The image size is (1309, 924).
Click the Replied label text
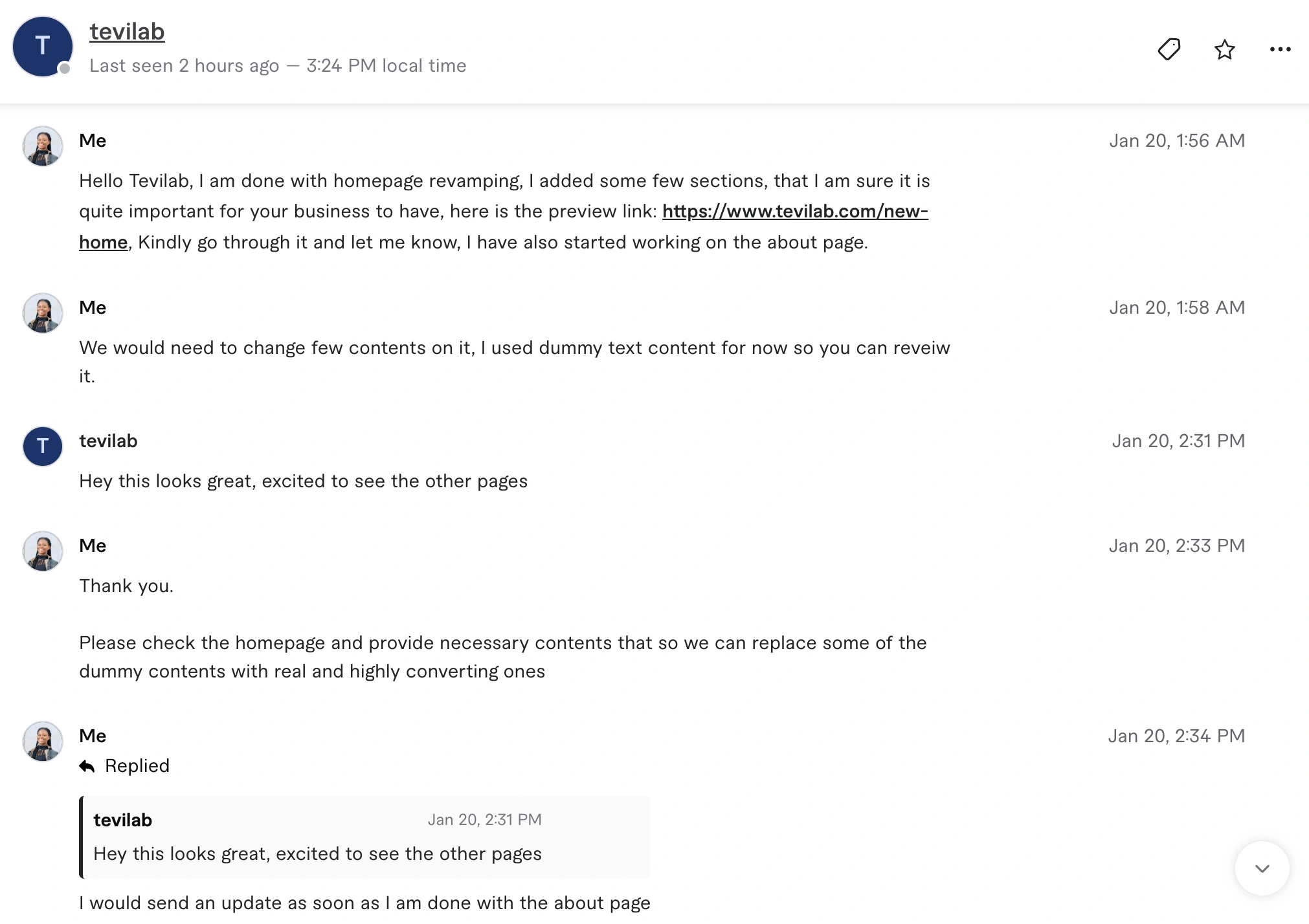[x=137, y=766]
